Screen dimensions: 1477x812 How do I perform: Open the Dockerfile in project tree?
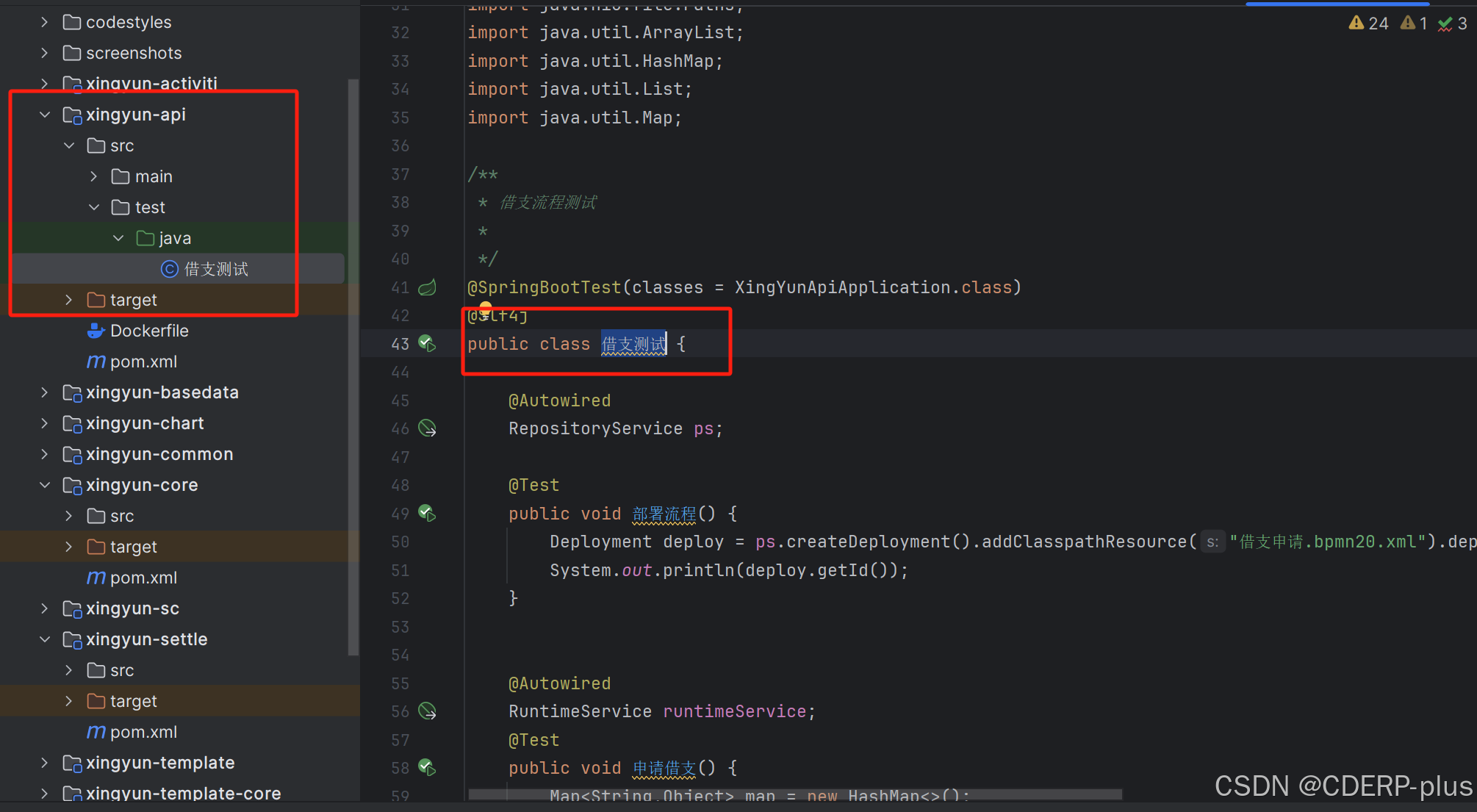(149, 331)
